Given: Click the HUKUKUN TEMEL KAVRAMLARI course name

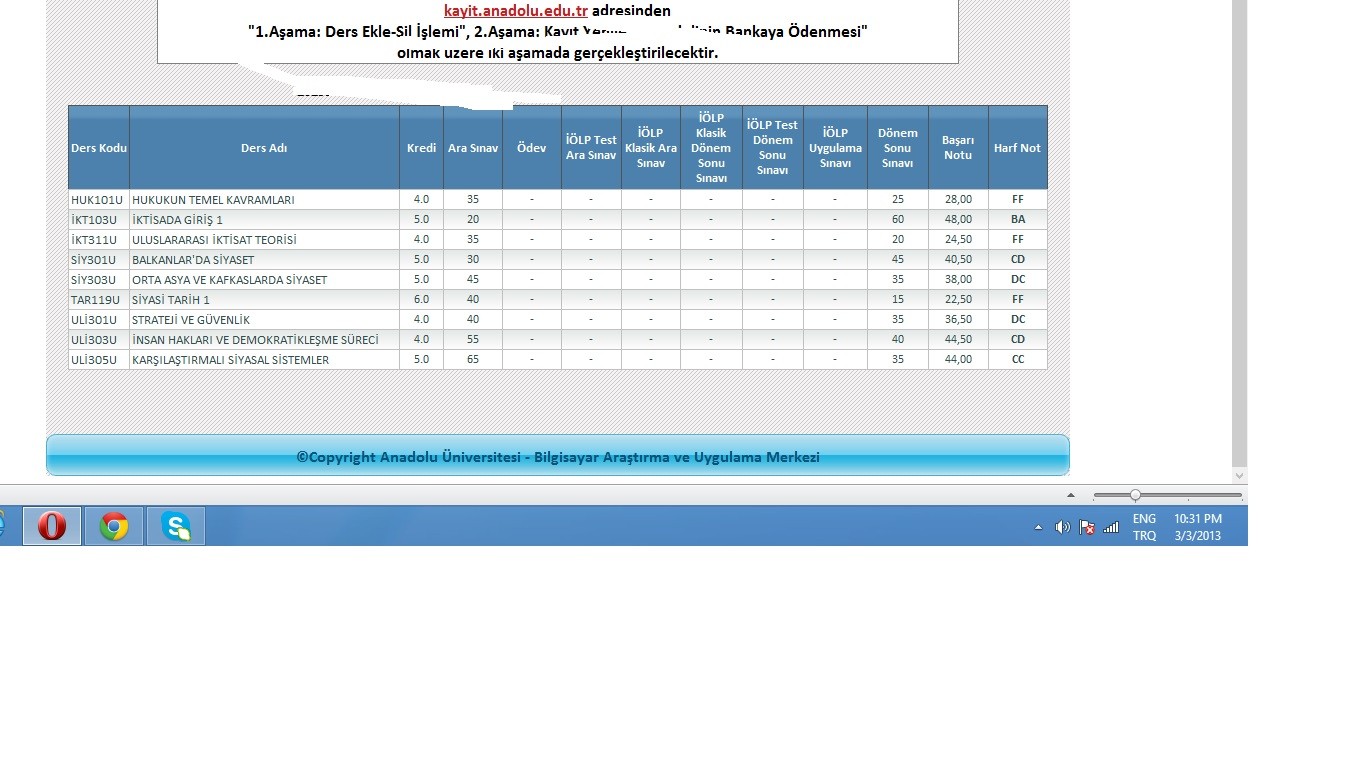Looking at the screenshot, I should [x=213, y=200].
